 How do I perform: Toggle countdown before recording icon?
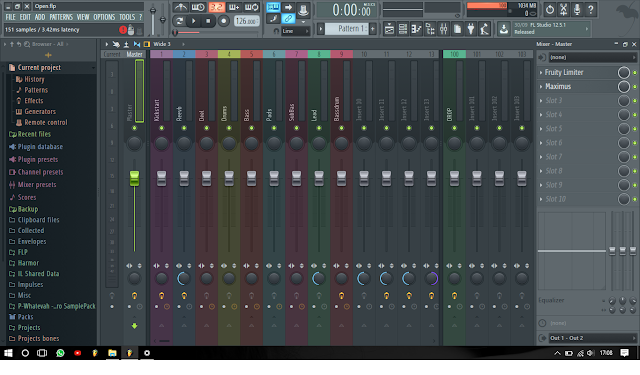[198, 7]
